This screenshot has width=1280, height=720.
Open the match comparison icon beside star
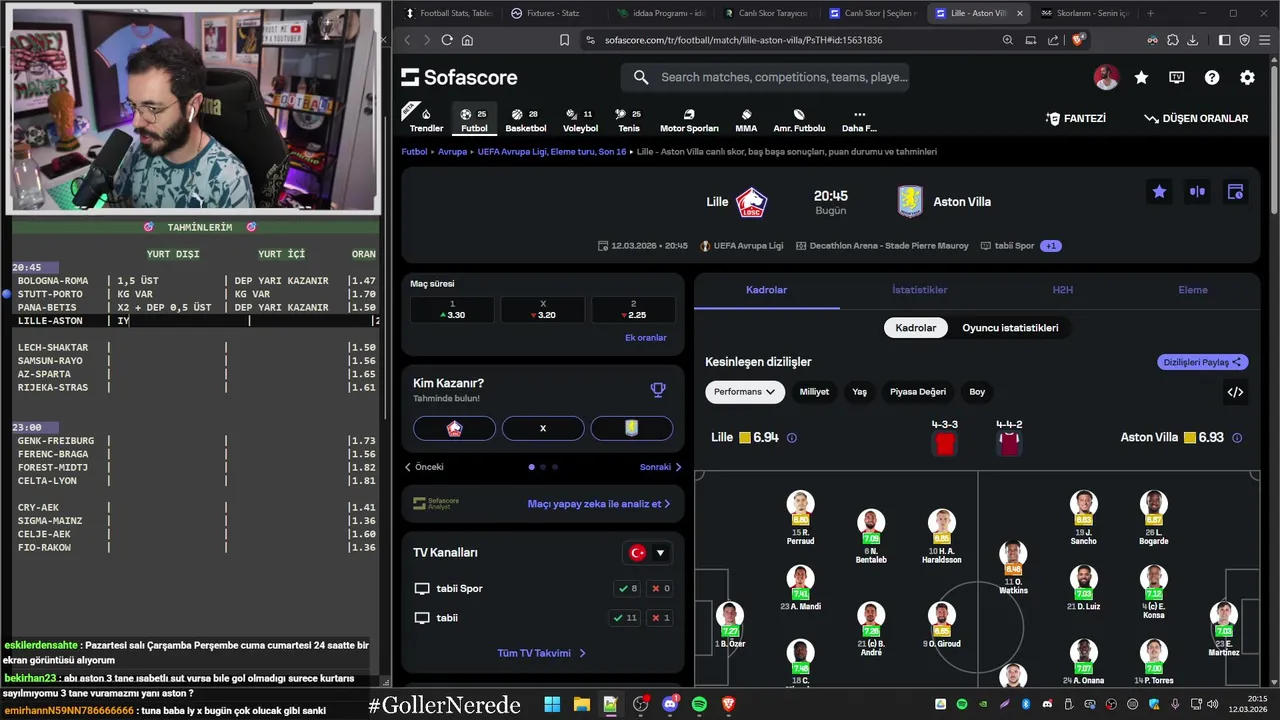pyautogui.click(x=1197, y=192)
